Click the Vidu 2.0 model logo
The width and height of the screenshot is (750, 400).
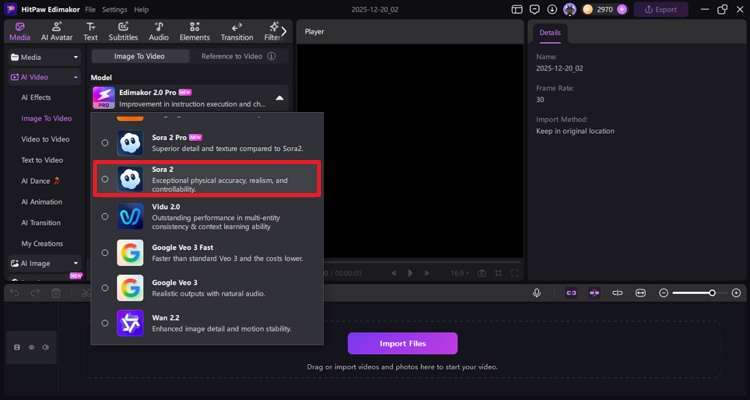(x=130, y=217)
